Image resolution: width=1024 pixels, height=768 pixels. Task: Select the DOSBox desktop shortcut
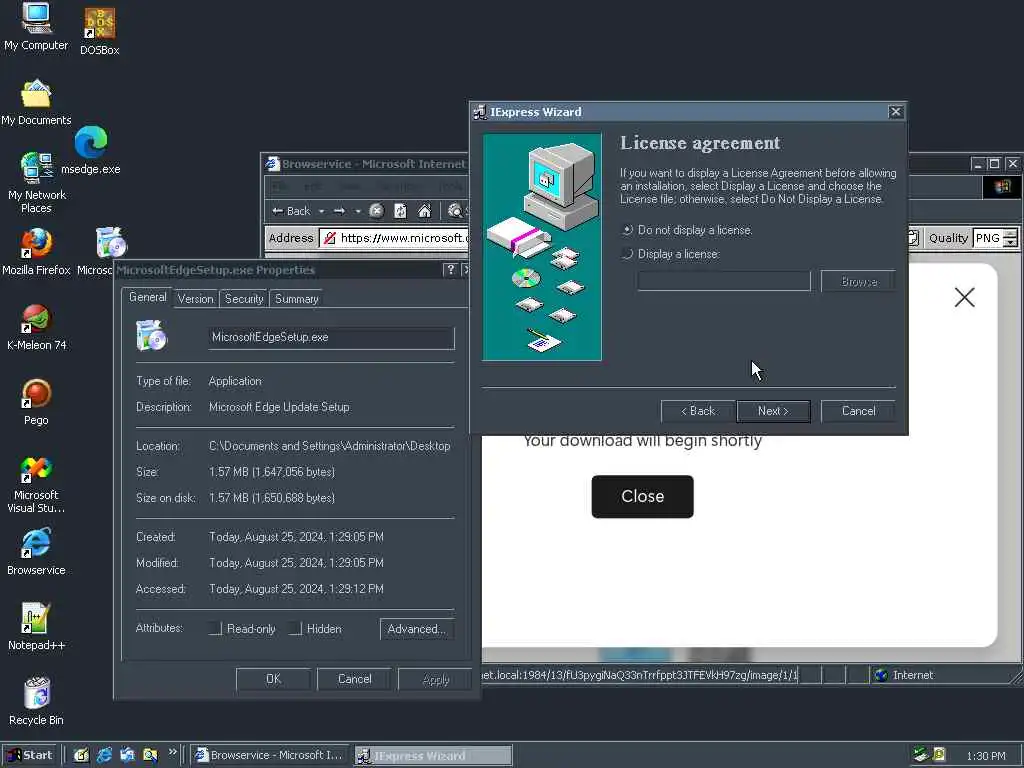(x=99, y=31)
